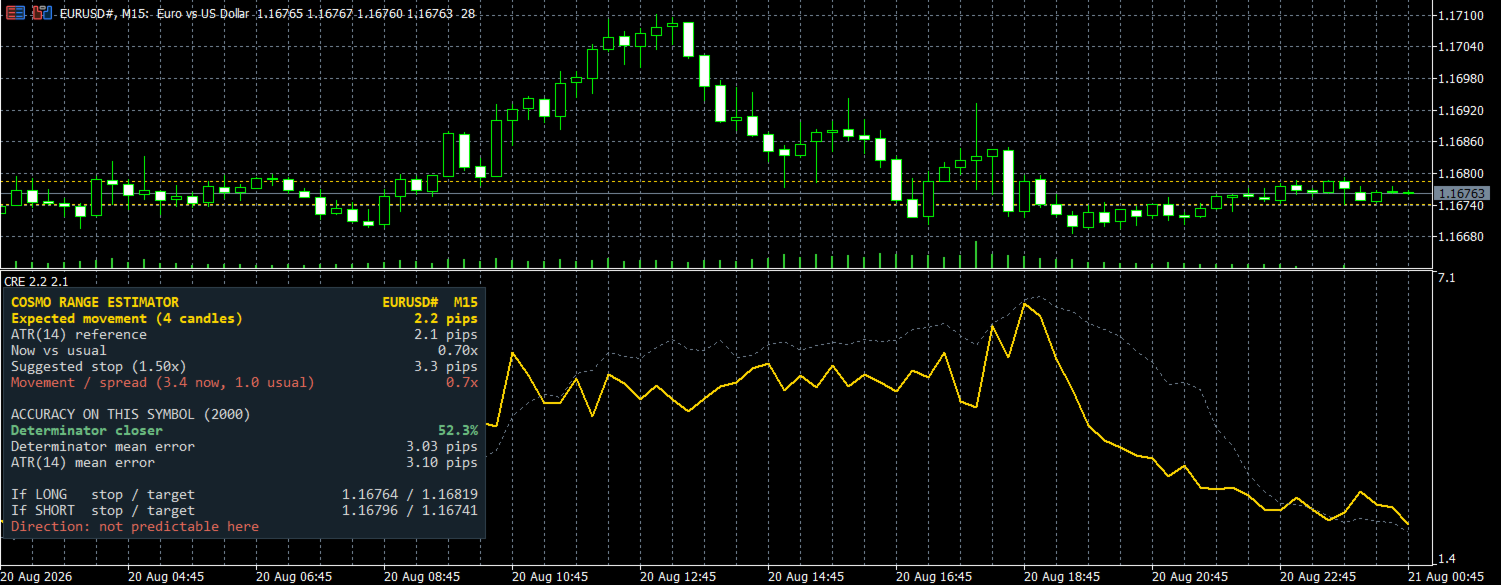The width and height of the screenshot is (1501, 585).
Task: Click ACCURACY ON THIS SYMBOL (2000) heading
Action: coord(131,414)
